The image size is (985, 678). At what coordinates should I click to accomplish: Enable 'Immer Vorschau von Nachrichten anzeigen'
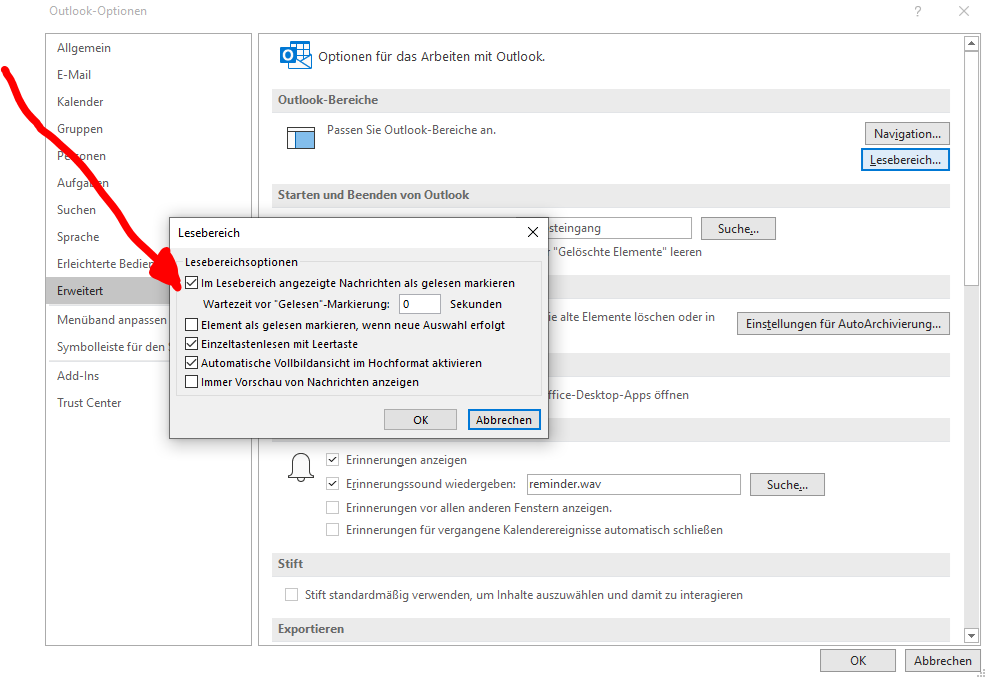(x=192, y=381)
